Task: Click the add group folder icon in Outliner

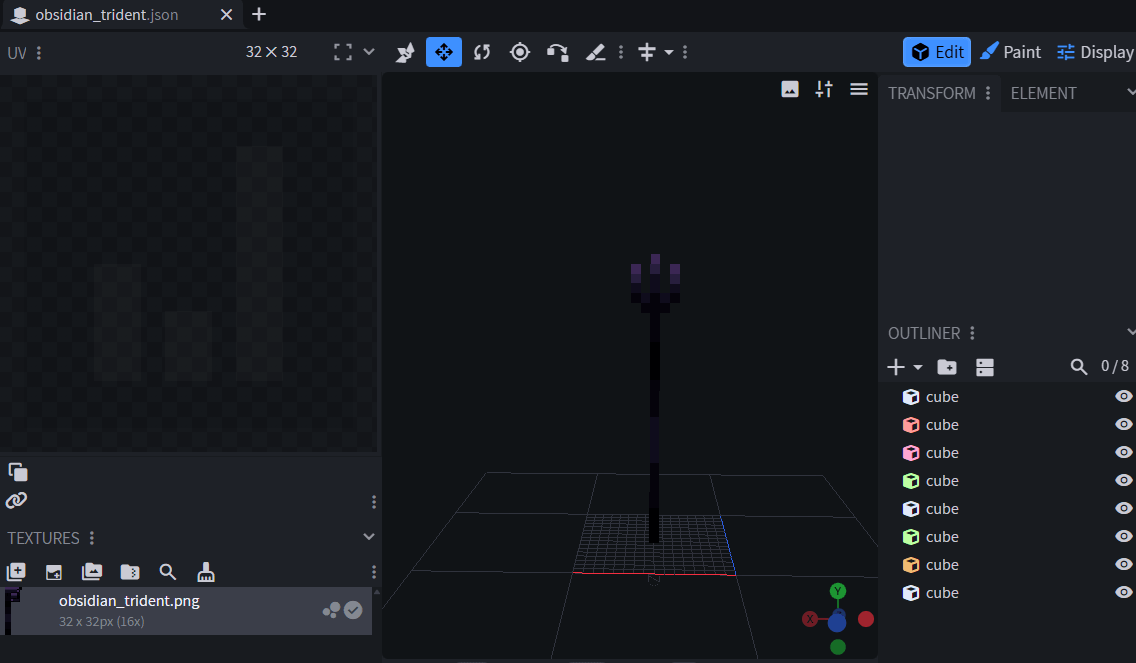Action: point(946,367)
